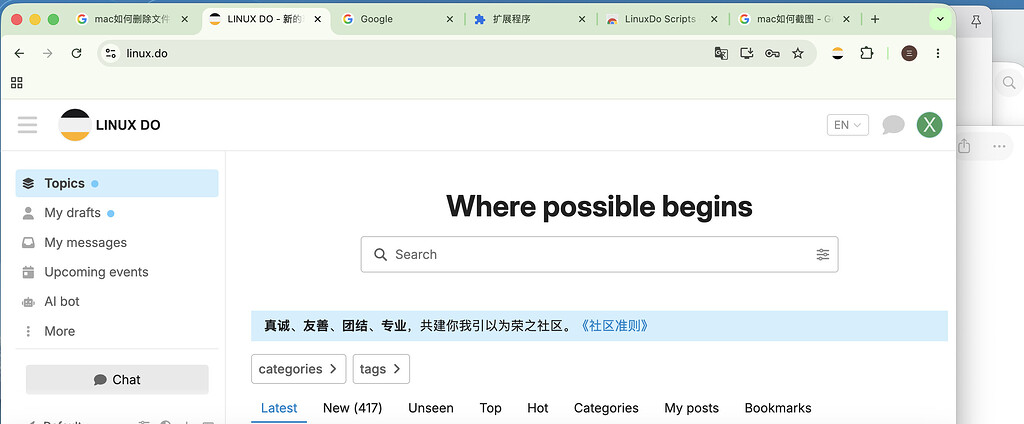Image resolution: width=1024 pixels, height=424 pixels.
Task: Close the 扩展程序 tab
Action: [x=583, y=20]
